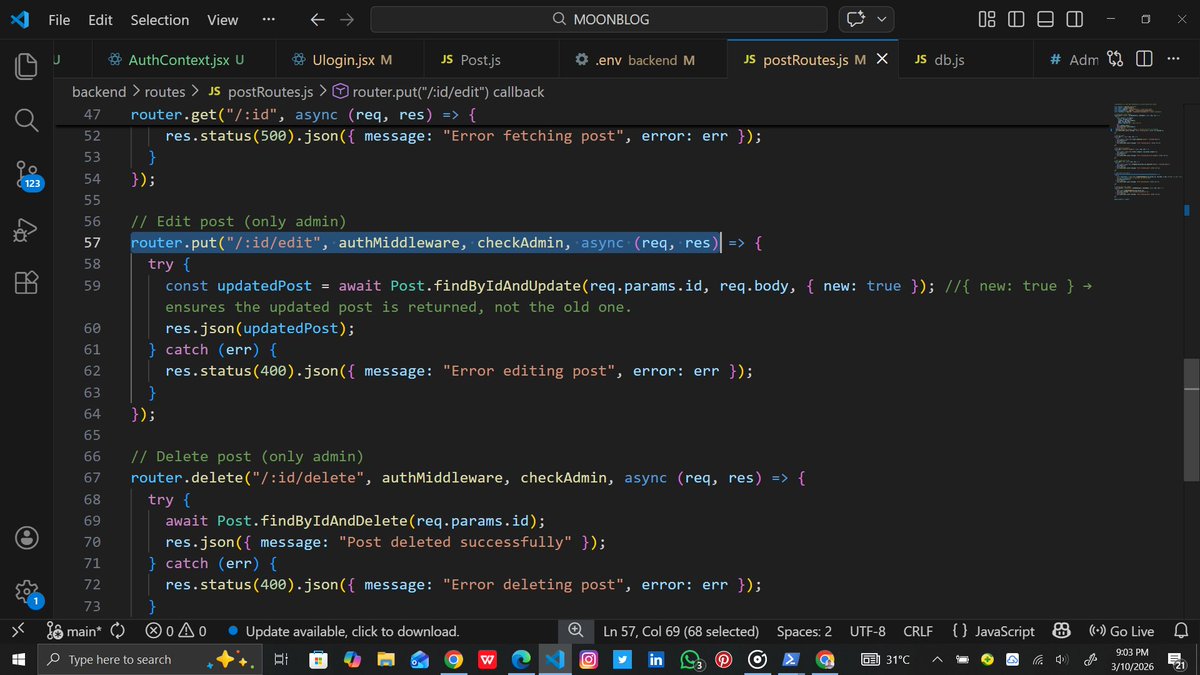Toggle the bottom panel
Viewport: 1200px width, 675px height.
click(x=1045, y=19)
